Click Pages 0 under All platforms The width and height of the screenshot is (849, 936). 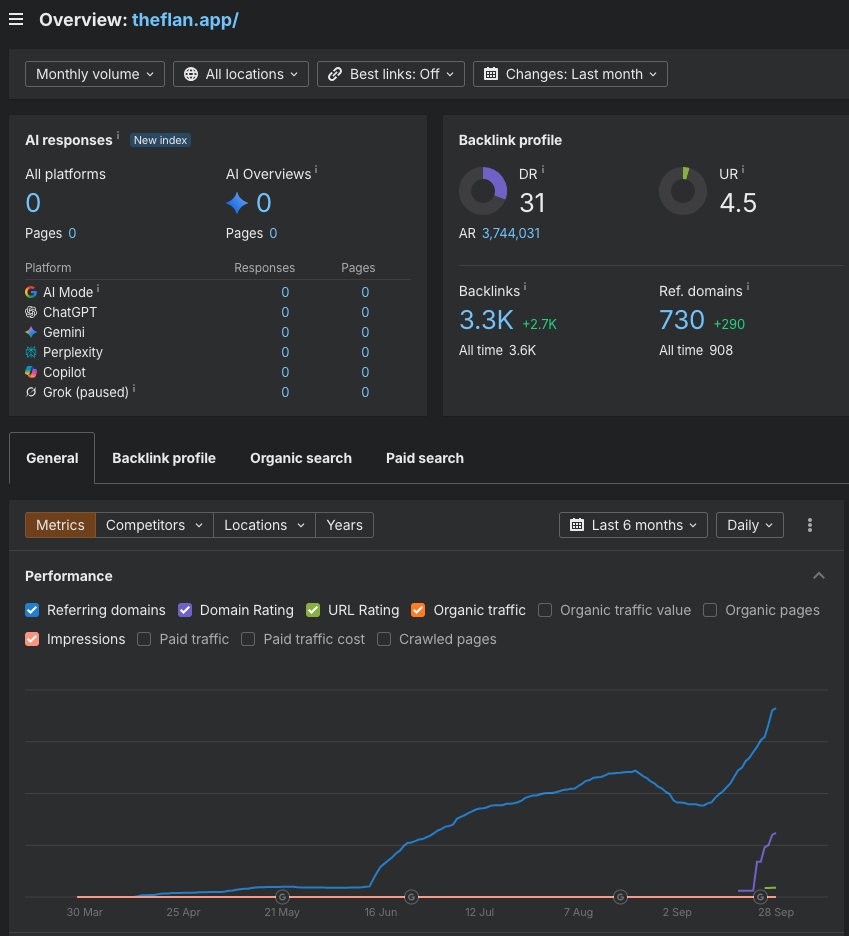pos(72,233)
